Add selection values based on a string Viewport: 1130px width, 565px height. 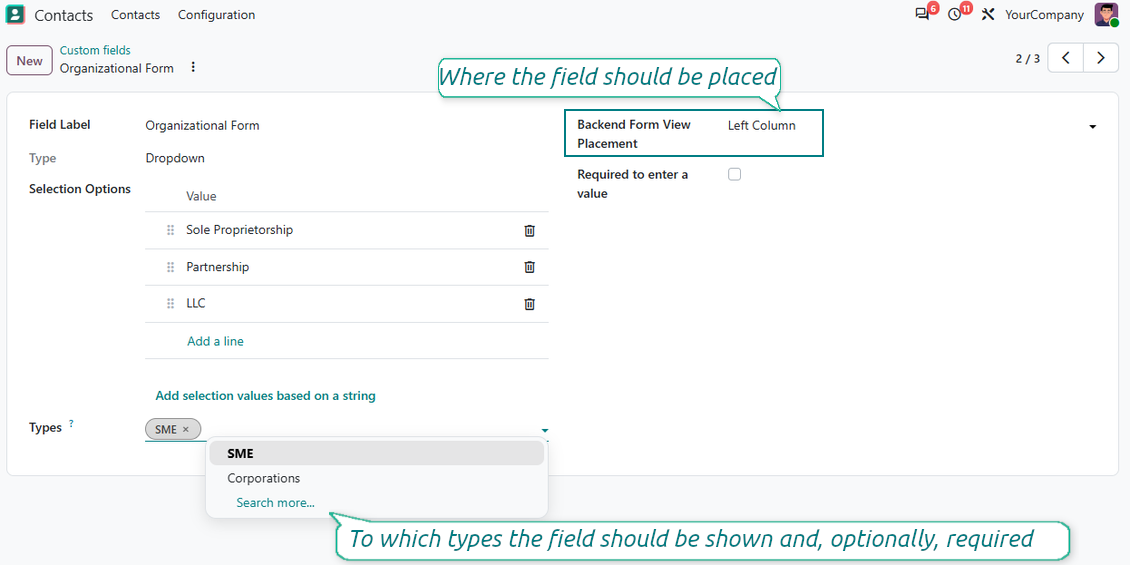[x=265, y=396]
